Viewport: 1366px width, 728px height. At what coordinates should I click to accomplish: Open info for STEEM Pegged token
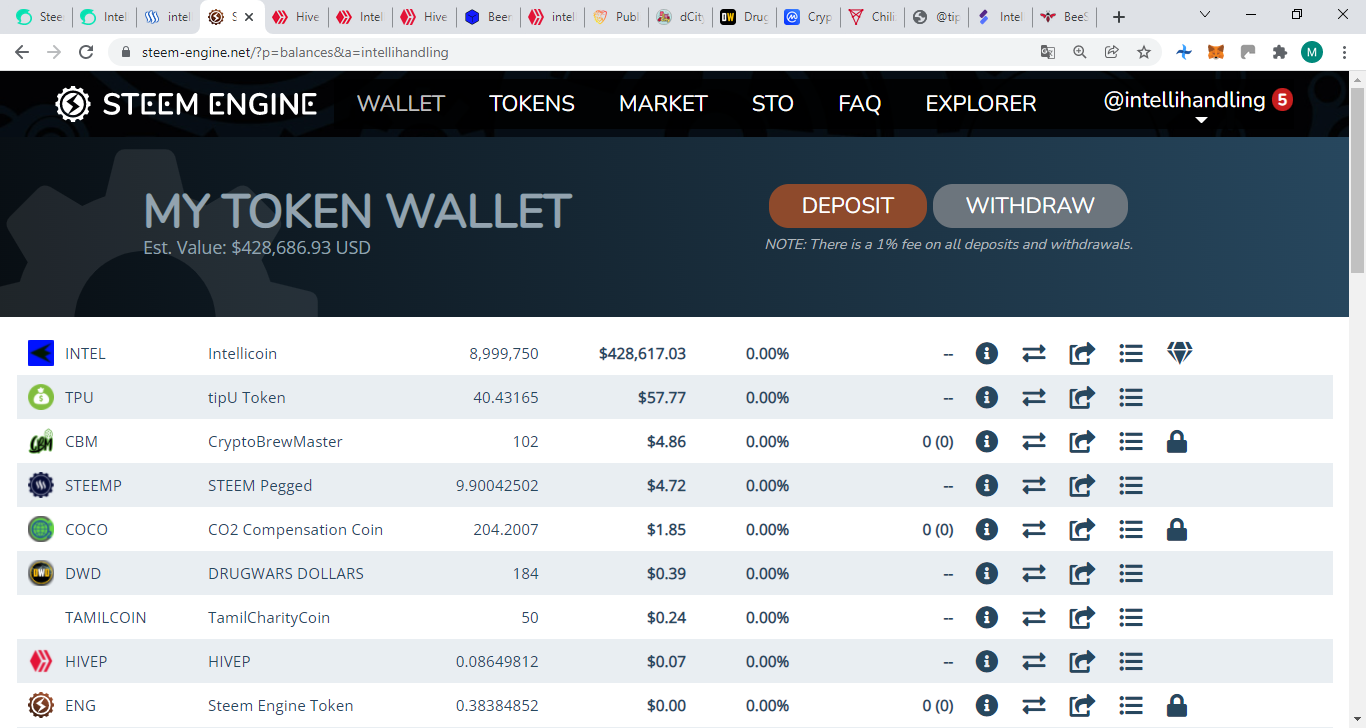[x=987, y=485]
